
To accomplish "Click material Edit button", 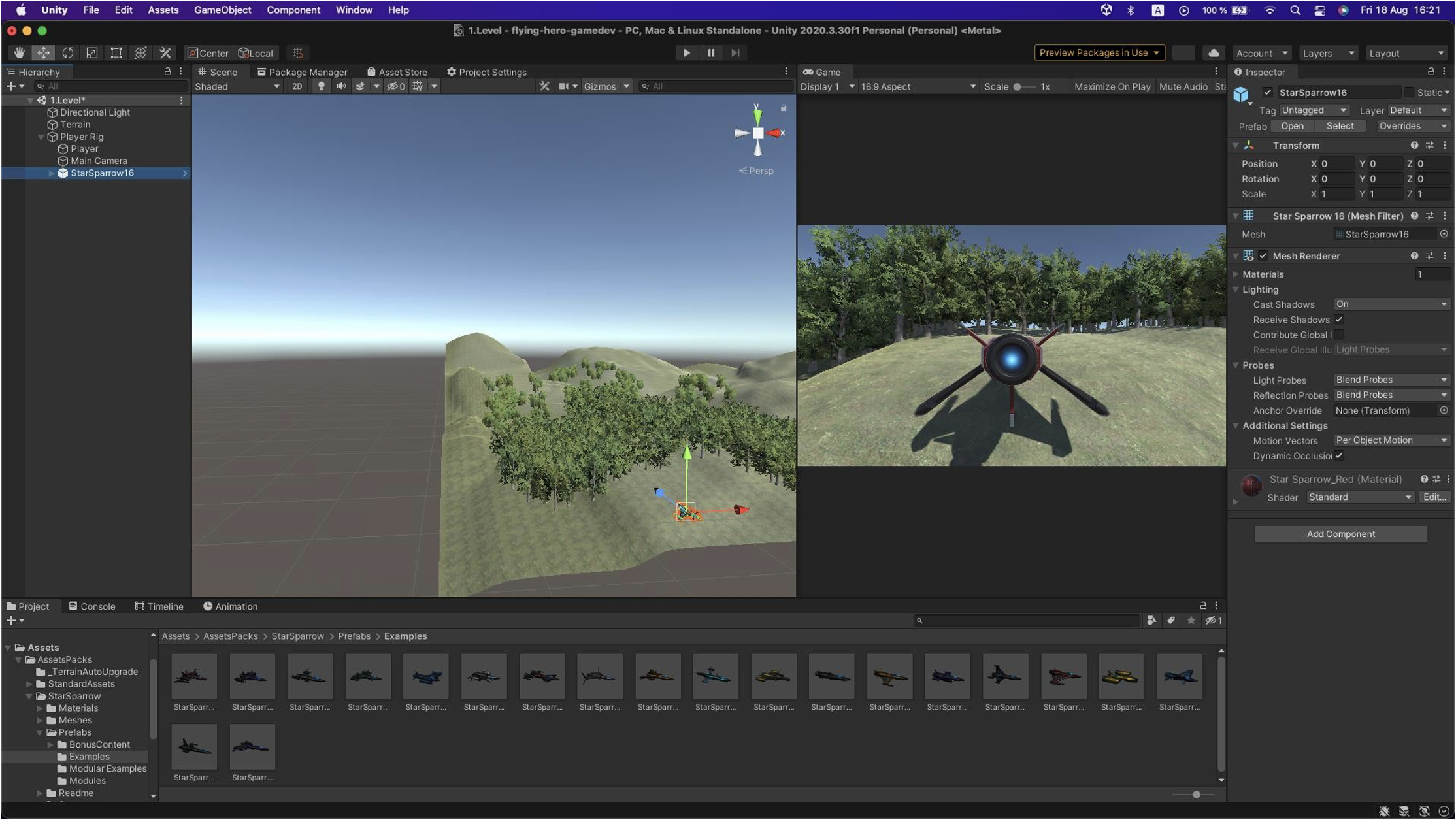I will click(x=1434, y=497).
